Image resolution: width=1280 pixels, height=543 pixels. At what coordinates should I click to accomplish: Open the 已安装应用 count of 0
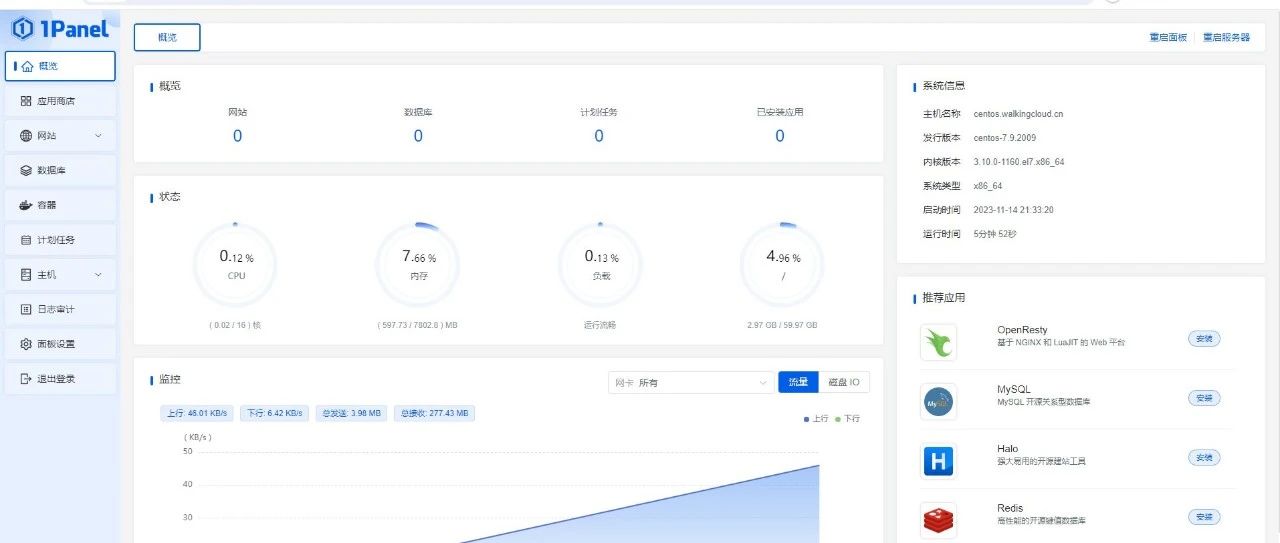click(780, 136)
